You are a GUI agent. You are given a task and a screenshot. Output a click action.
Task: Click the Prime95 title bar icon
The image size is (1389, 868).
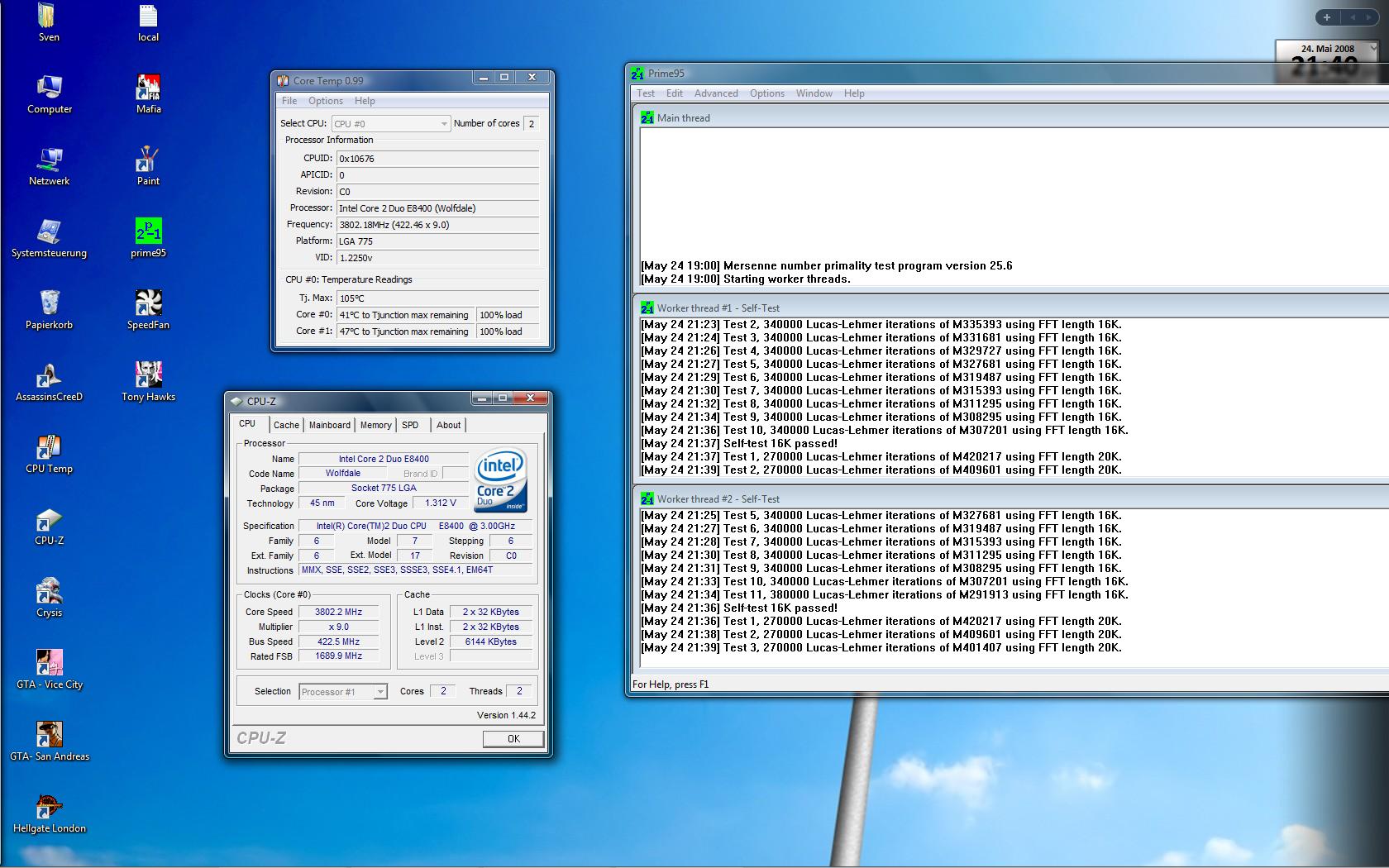tap(637, 74)
